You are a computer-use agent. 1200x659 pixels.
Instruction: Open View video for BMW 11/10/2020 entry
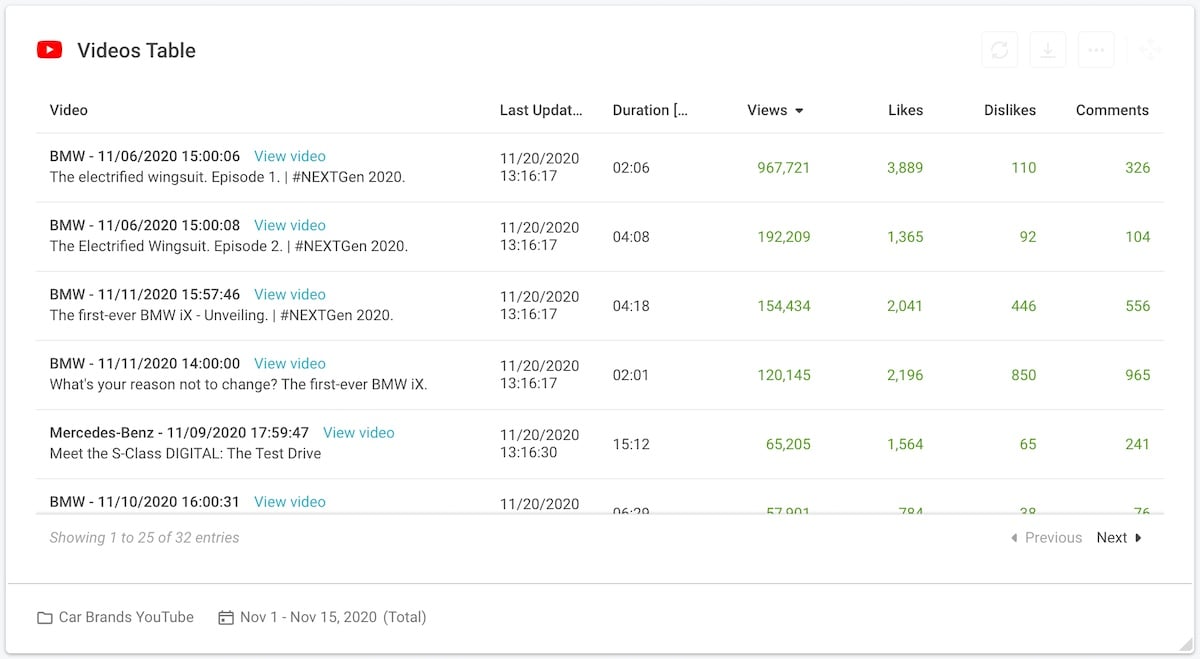(x=290, y=501)
